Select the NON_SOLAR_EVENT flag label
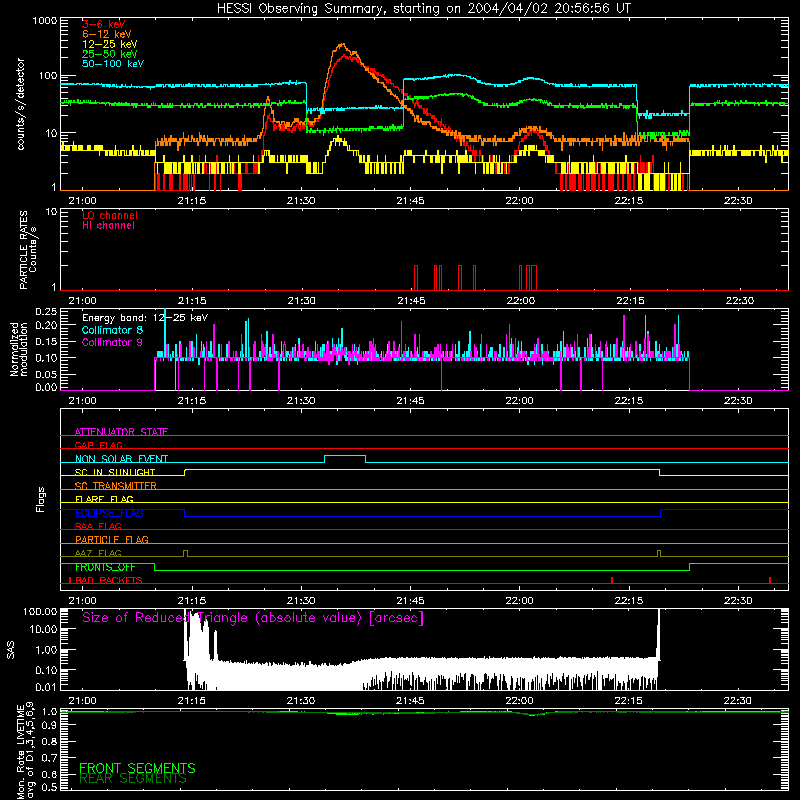 [121, 459]
